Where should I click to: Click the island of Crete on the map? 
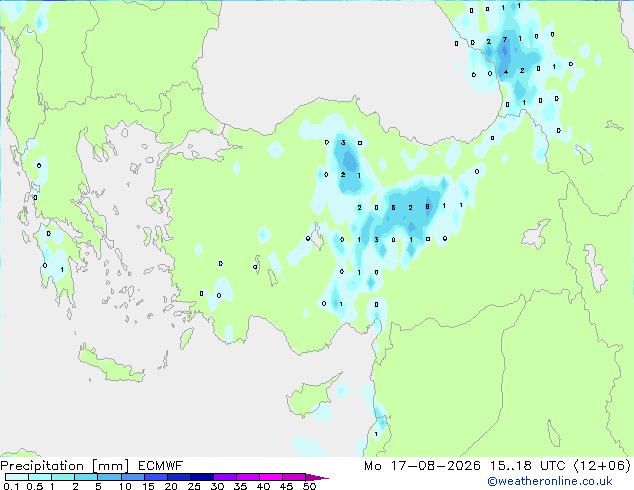[x=111, y=366]
